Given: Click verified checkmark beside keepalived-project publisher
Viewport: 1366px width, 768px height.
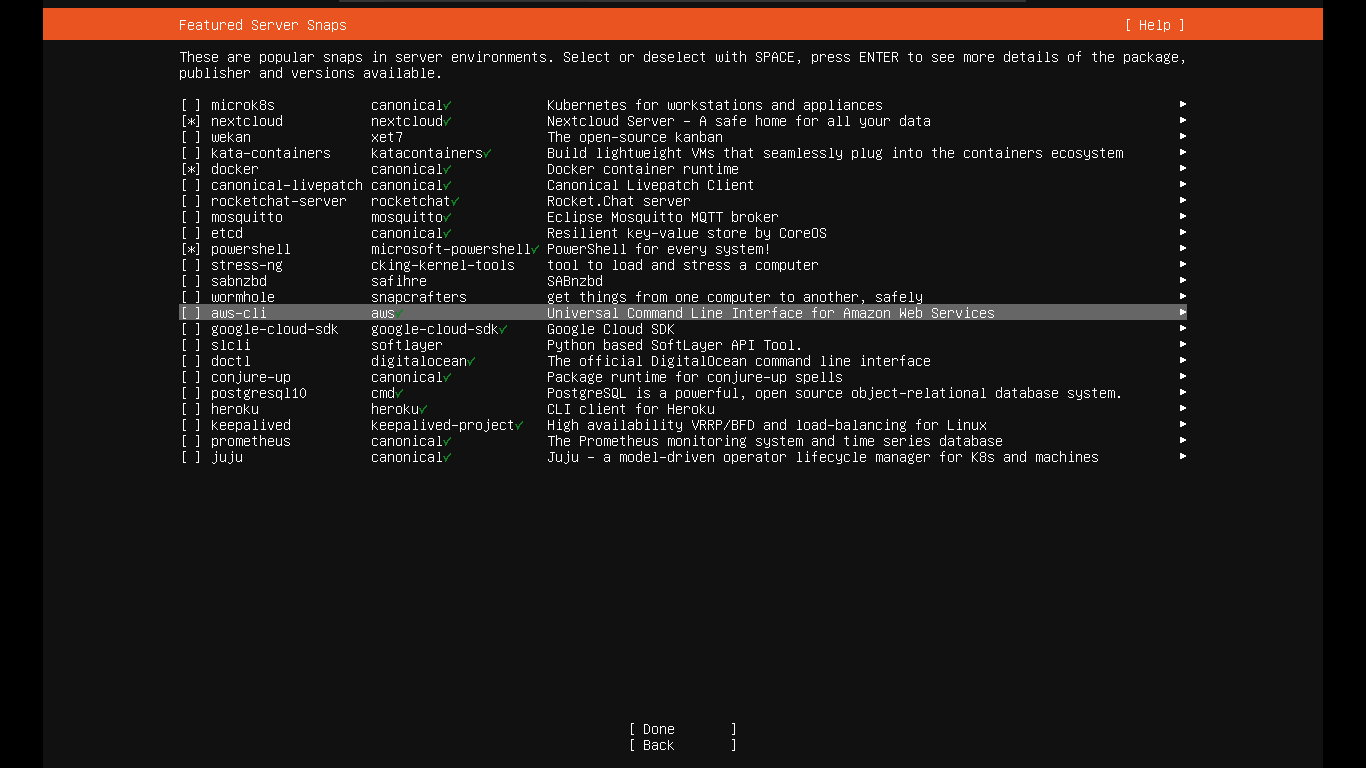Looking at the screenshot, I should coord(520,425).
